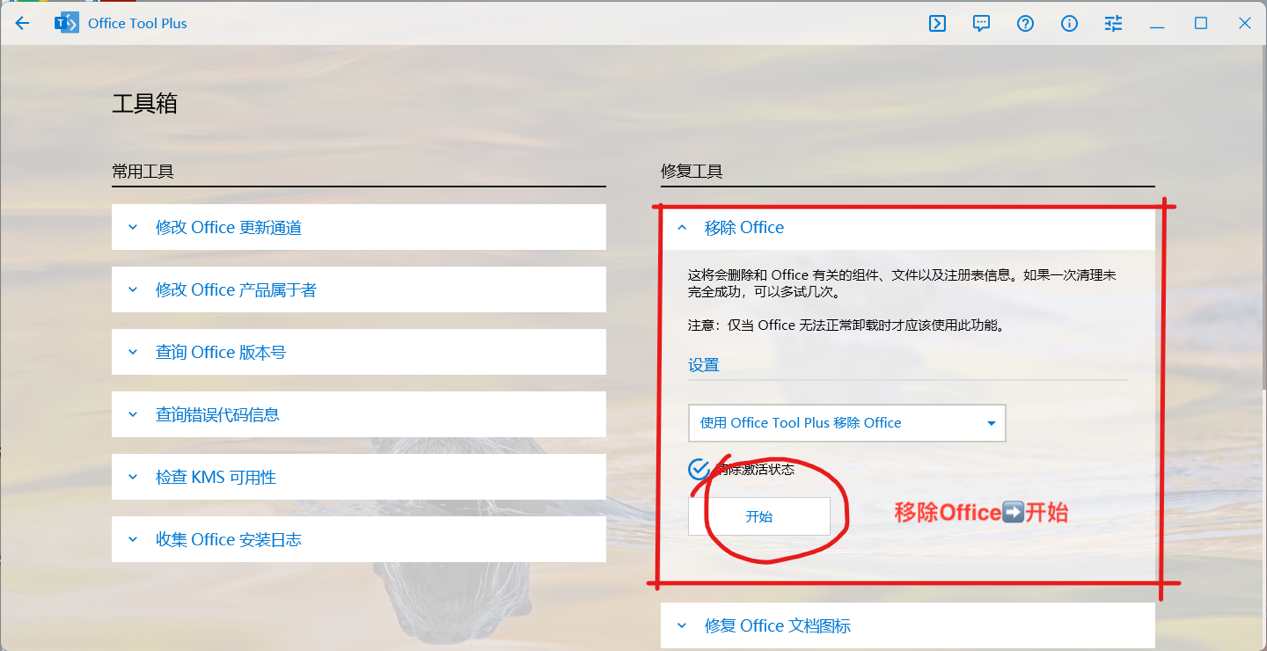The image size is (1267, 651).
Task: Maximize the Office Tool Plus window
Action: pyautogui.click(x=1201, y=23)
